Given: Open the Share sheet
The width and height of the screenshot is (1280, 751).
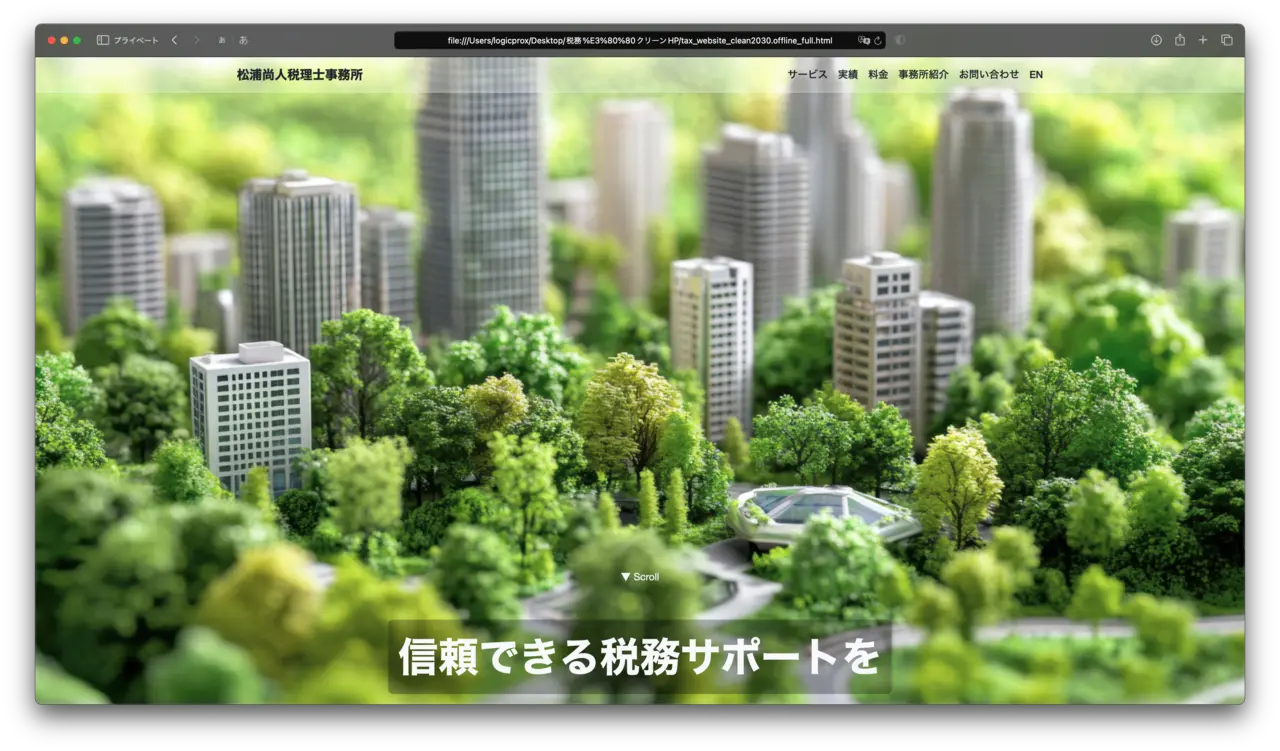Looking at the screenshot, I should click(x=1180, y=40).
